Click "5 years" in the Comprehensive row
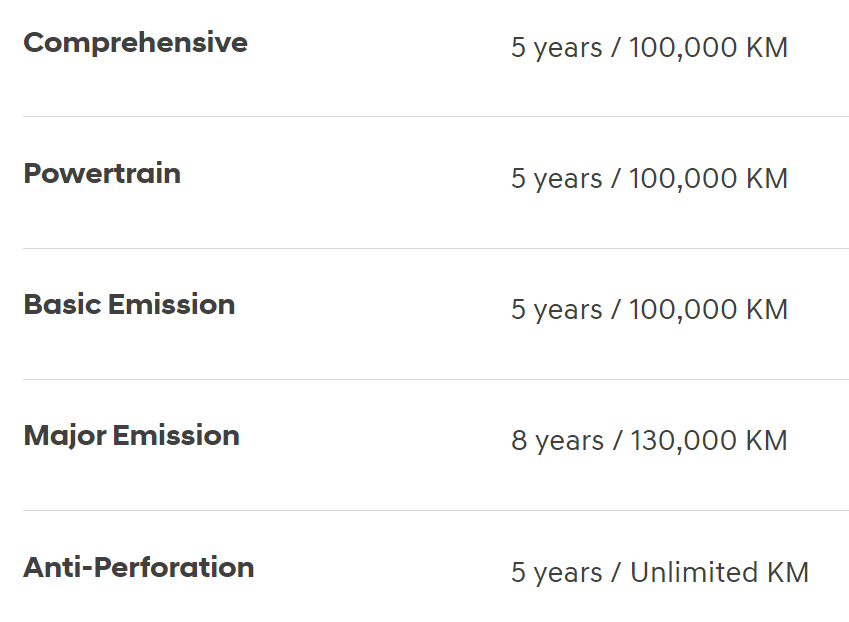 (557, 48)
